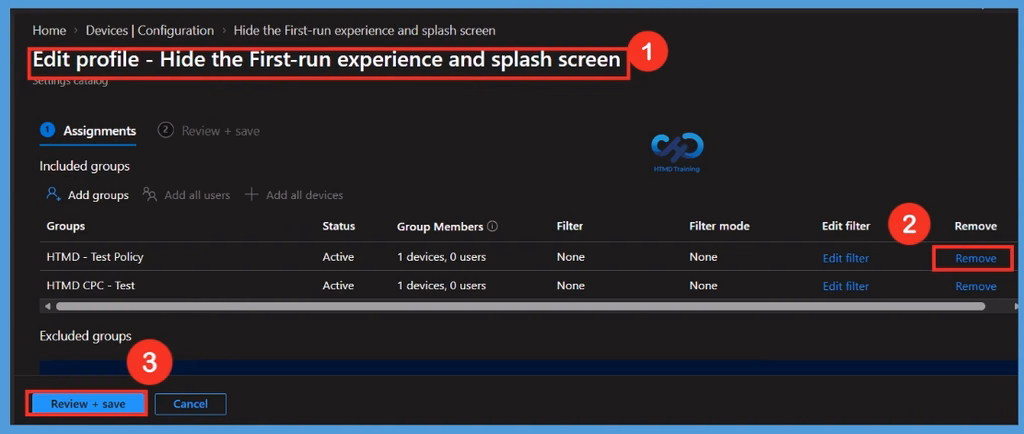
Task: Click the Add all devices label
Action: pos(304,195)
